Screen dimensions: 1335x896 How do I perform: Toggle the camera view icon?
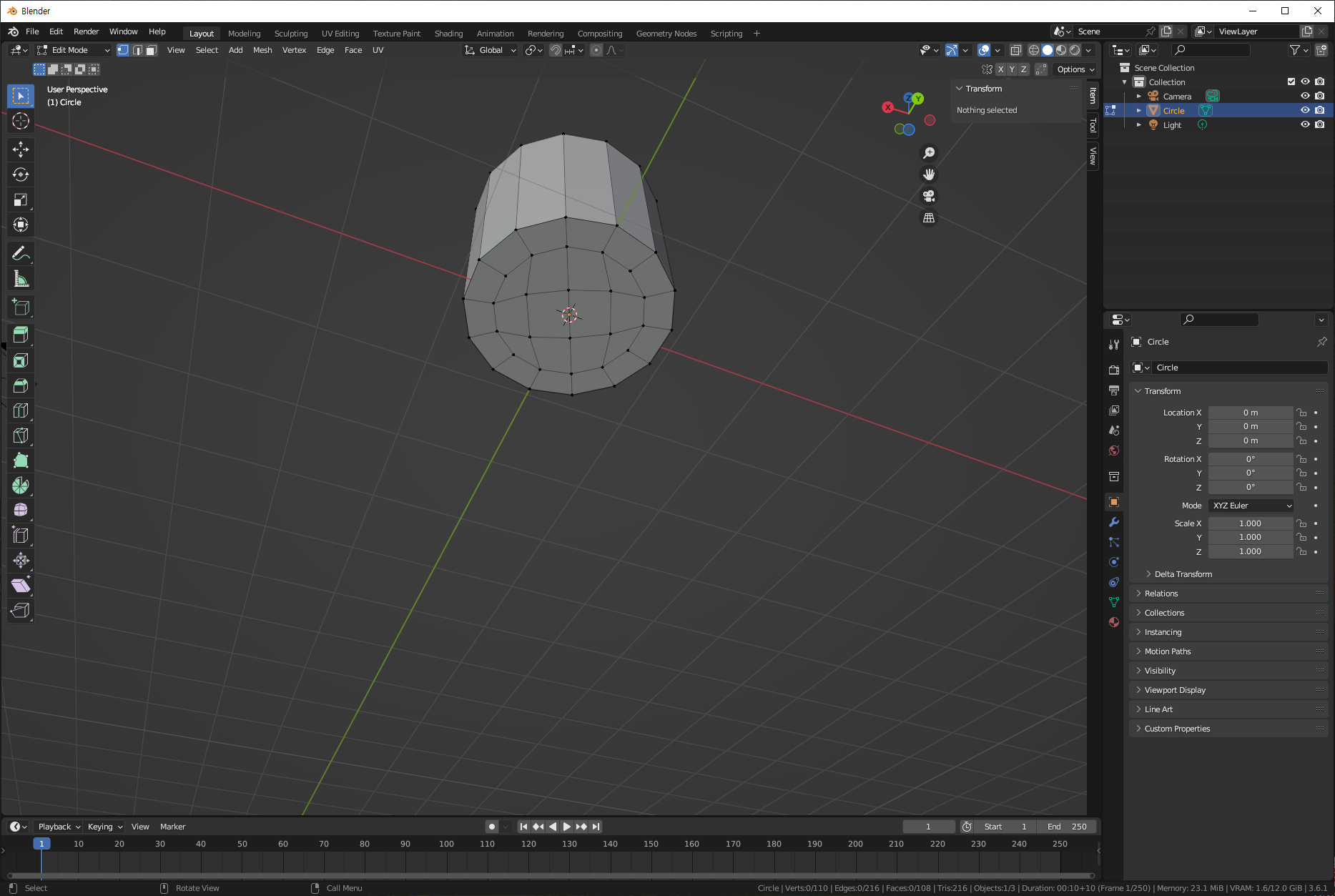tap(929, 196)
